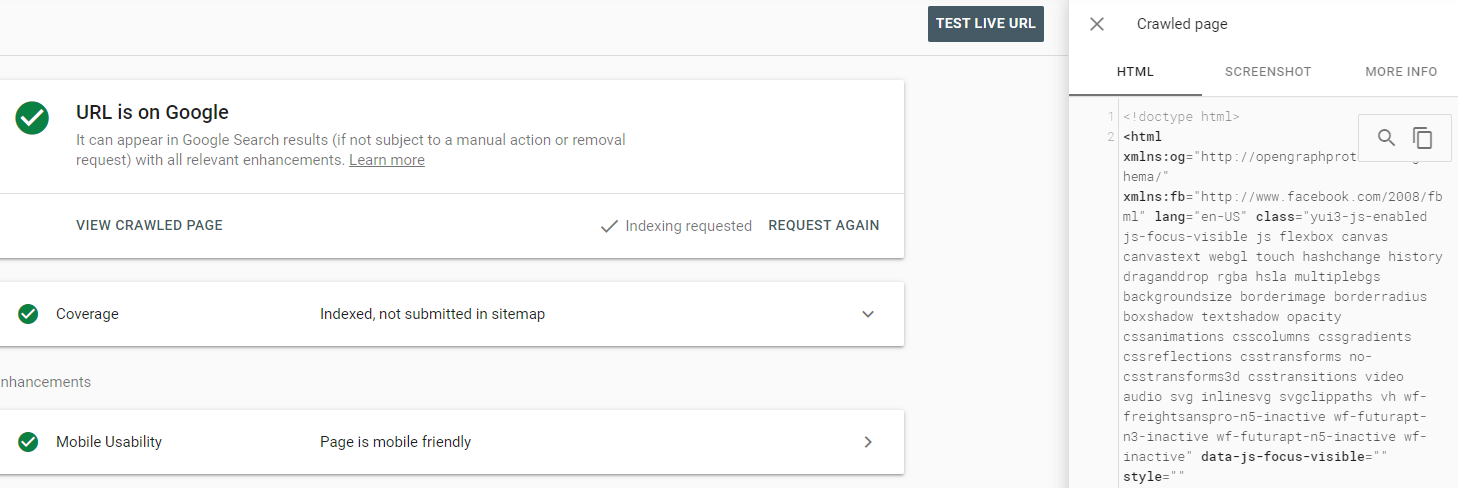Click VIEW CRAWLED PAGE
1458x490 pixels.
[149, 226]
